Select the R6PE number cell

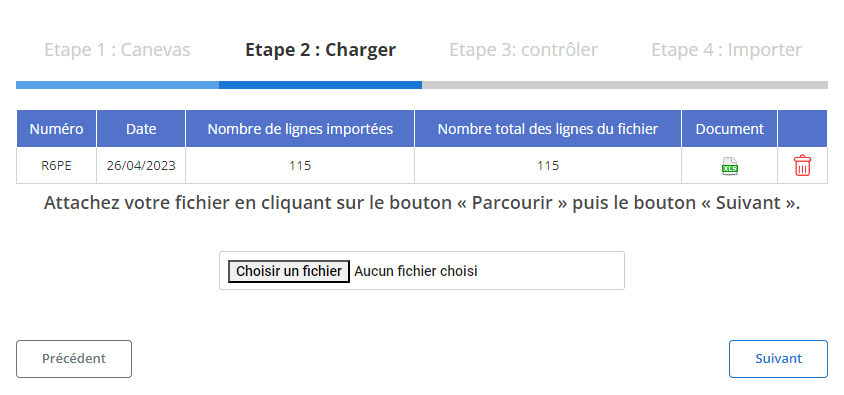pos(57,166)
